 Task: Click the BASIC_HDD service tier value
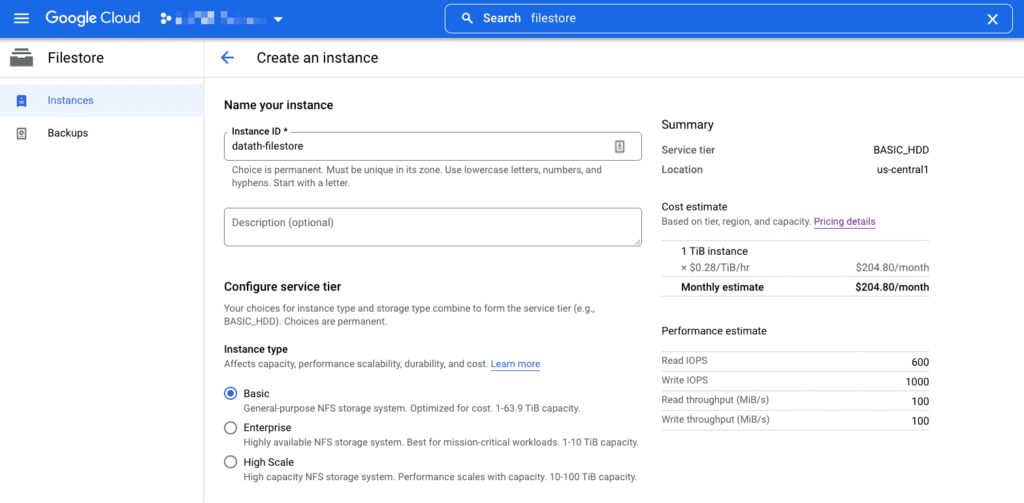point(901,150)
